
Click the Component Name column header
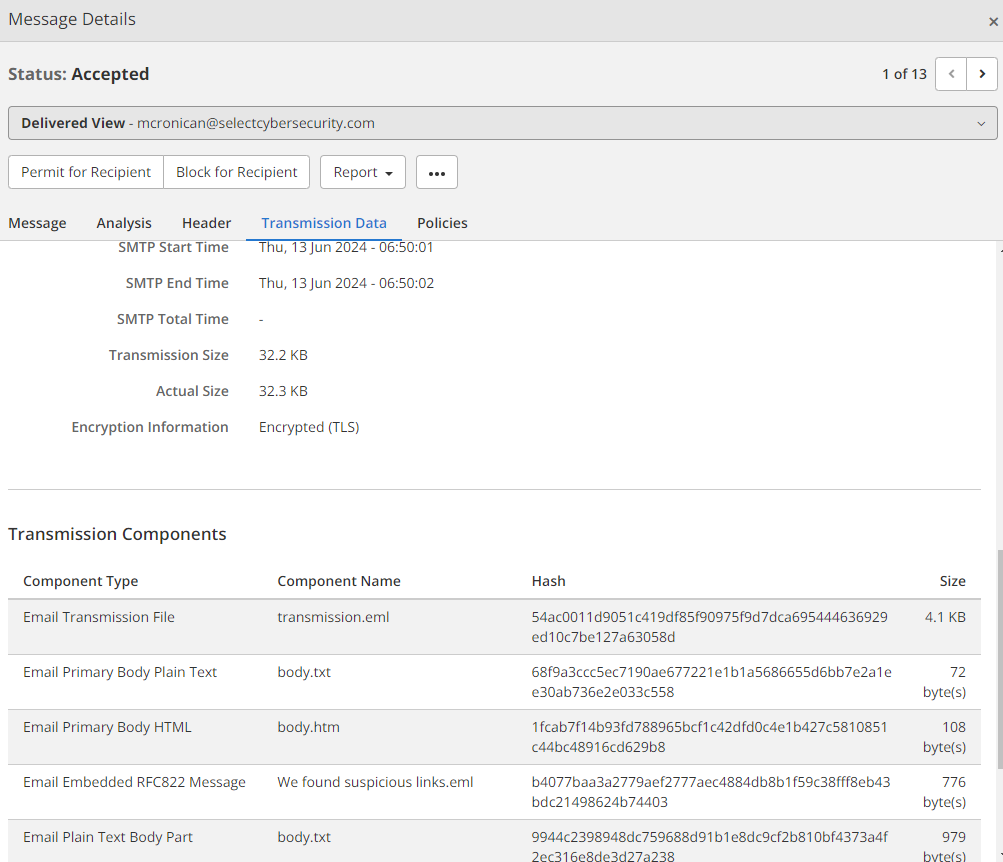pos(338,581)
